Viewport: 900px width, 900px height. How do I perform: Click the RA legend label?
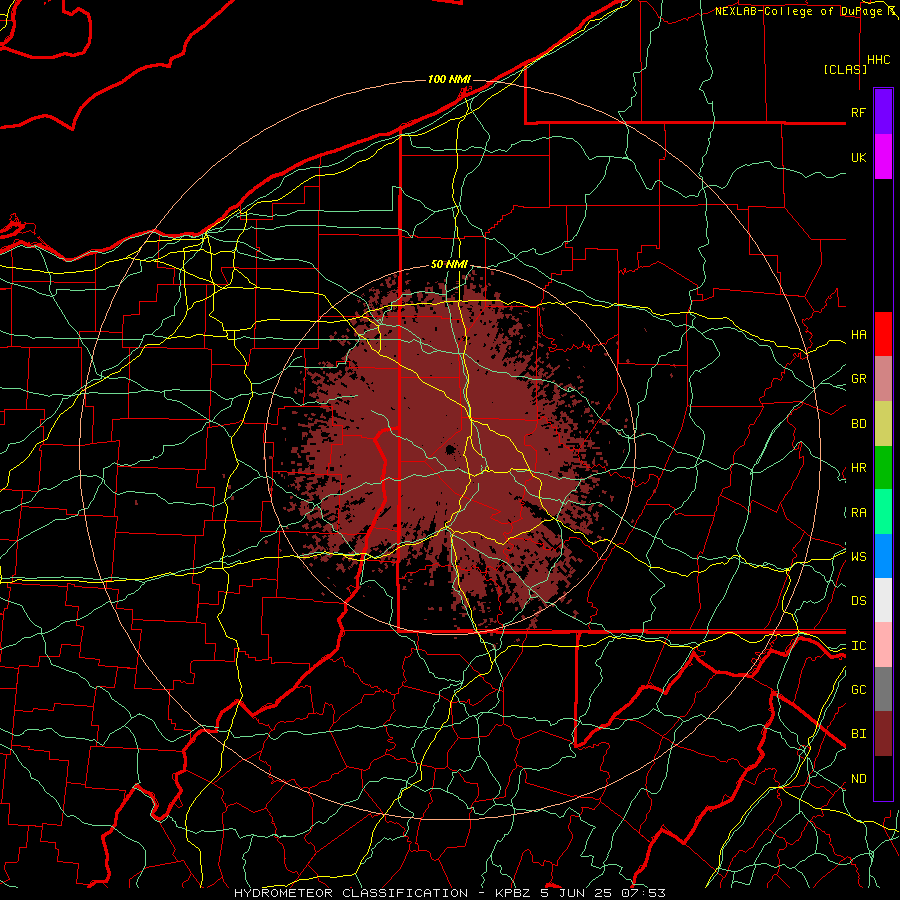coord(858,513)
